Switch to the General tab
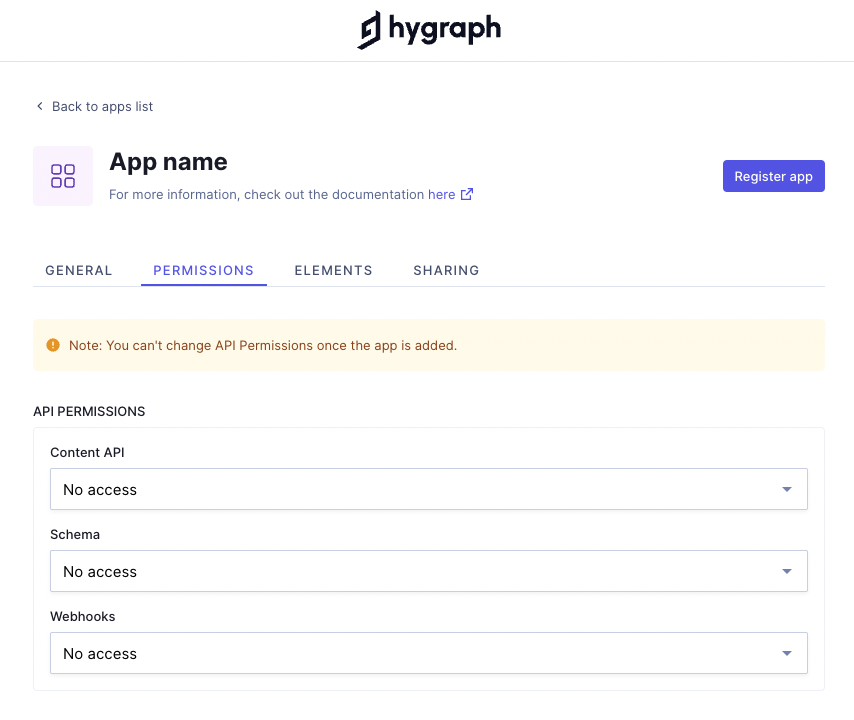This screenshot has height=720, width=854. tap(79, 270)
